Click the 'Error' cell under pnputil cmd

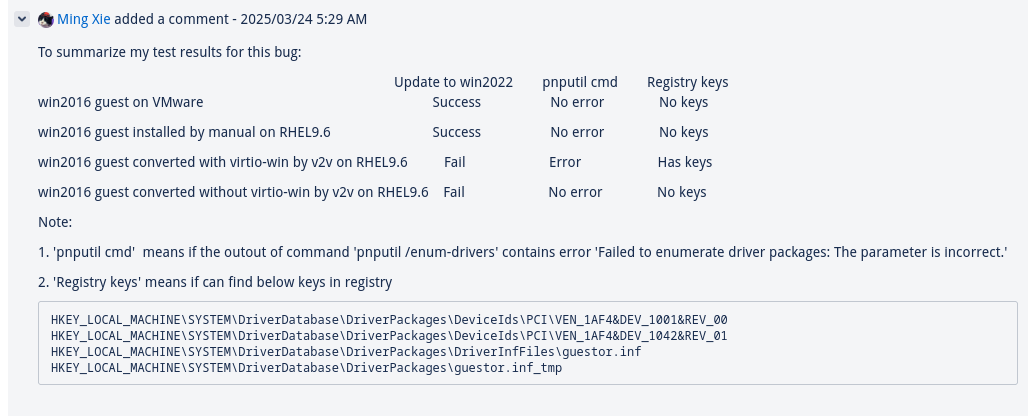565,162
